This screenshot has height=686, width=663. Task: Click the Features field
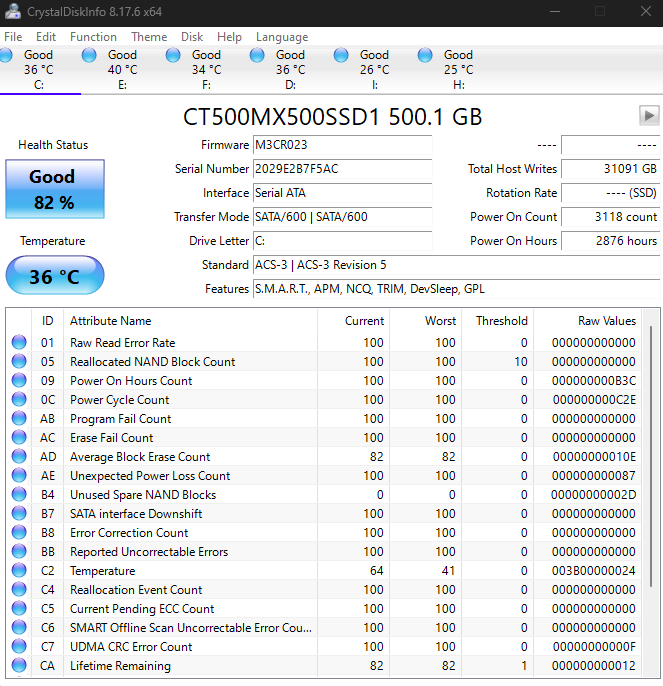456,289
